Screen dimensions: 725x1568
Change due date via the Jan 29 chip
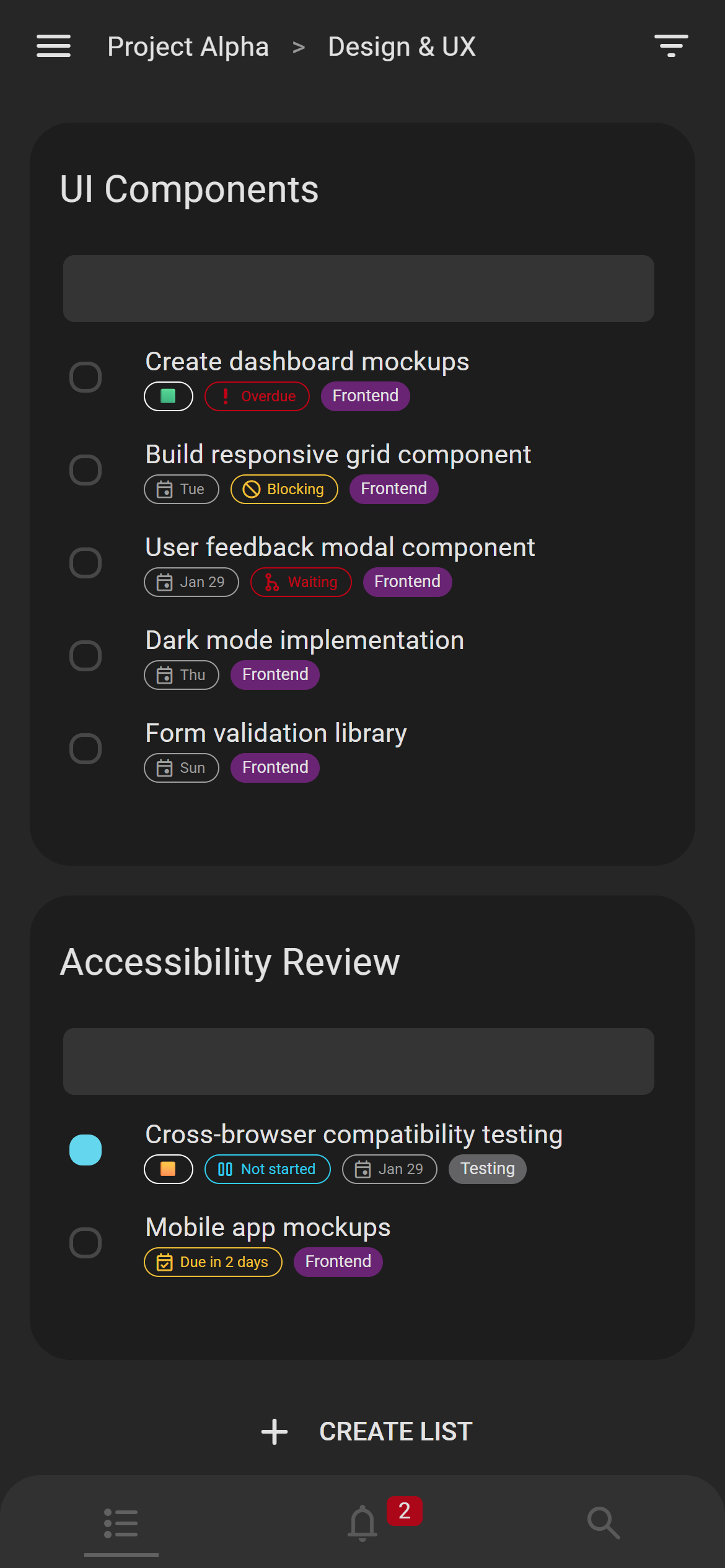[x=190, y=581]
